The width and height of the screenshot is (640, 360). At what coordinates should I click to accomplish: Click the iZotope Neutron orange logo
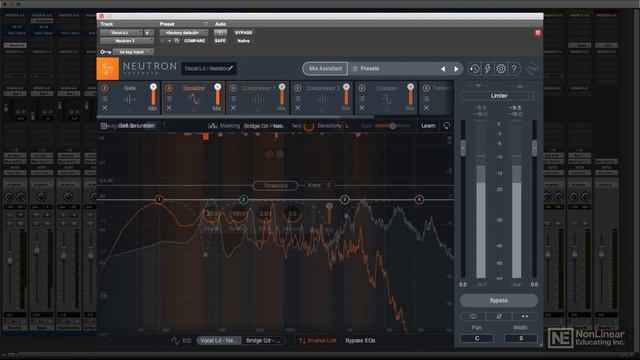[x=108, y=69]
